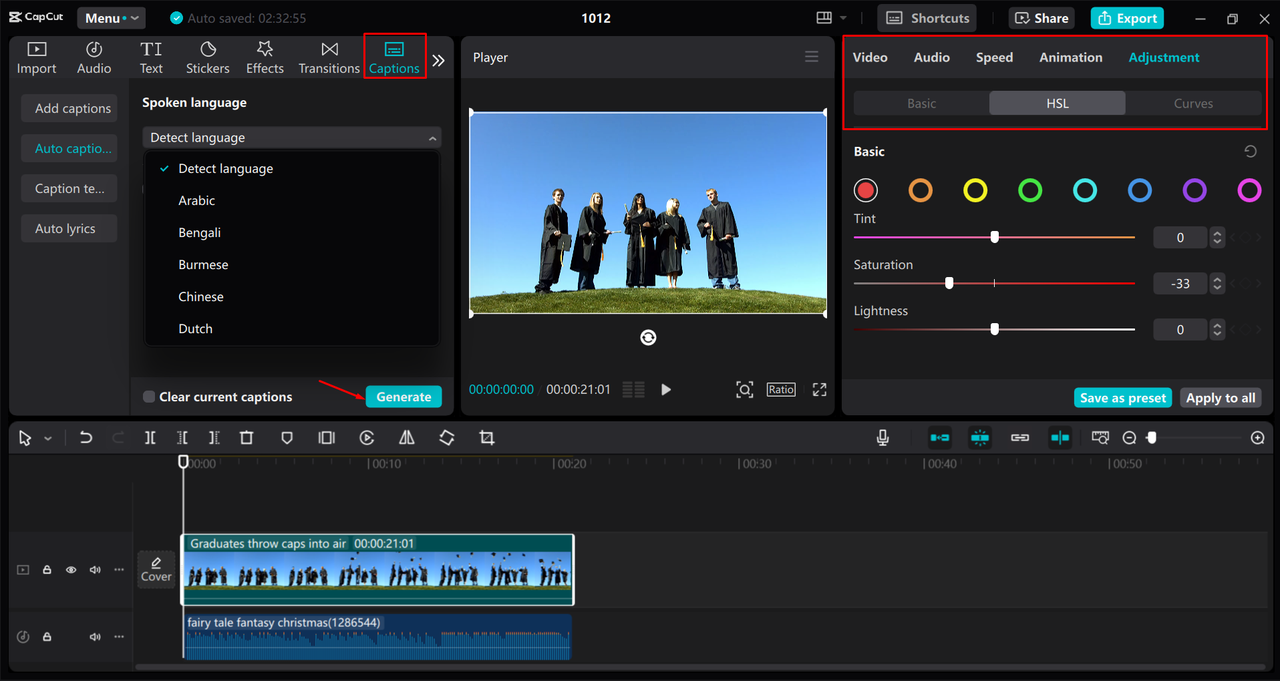Image resolution: width=1280 pixels, height=681 pixels.
Task: Open the Ratio selector in player
Action: (x=781, y=390)
